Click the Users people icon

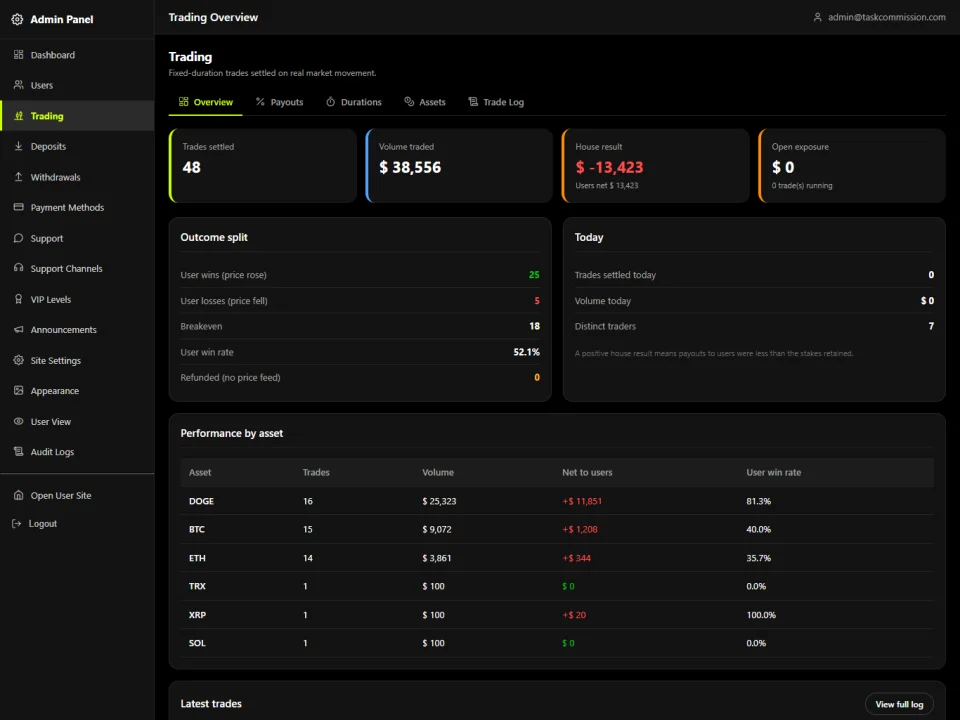18,84
